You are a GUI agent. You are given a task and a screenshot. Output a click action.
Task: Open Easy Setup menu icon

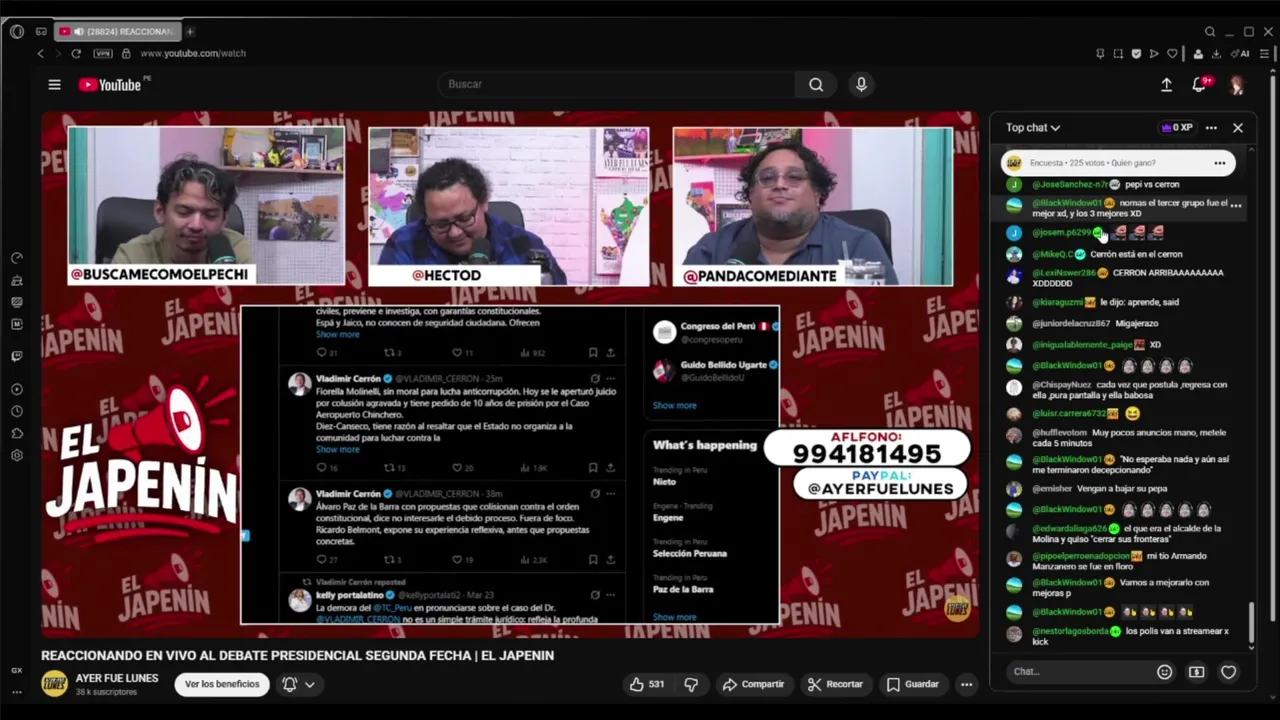tap(1266, 54)
